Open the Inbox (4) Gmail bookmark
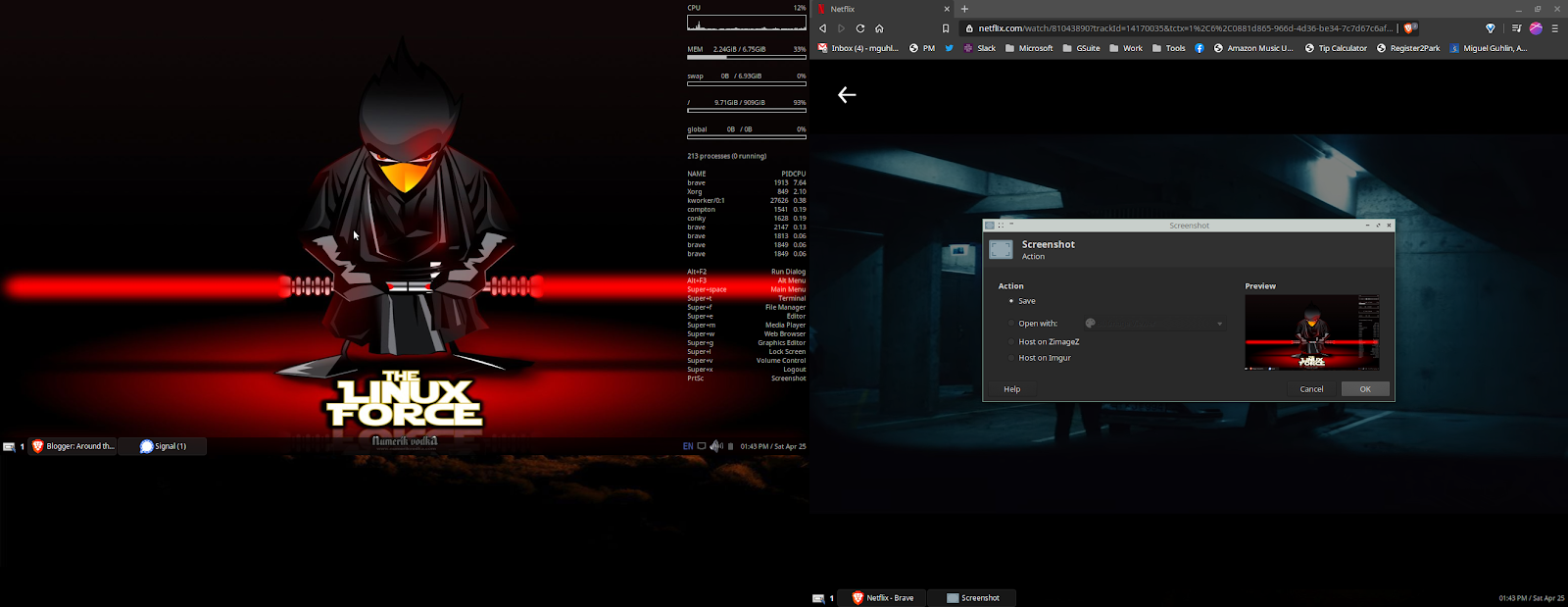The image size is (1568, 607). point(857,48)
